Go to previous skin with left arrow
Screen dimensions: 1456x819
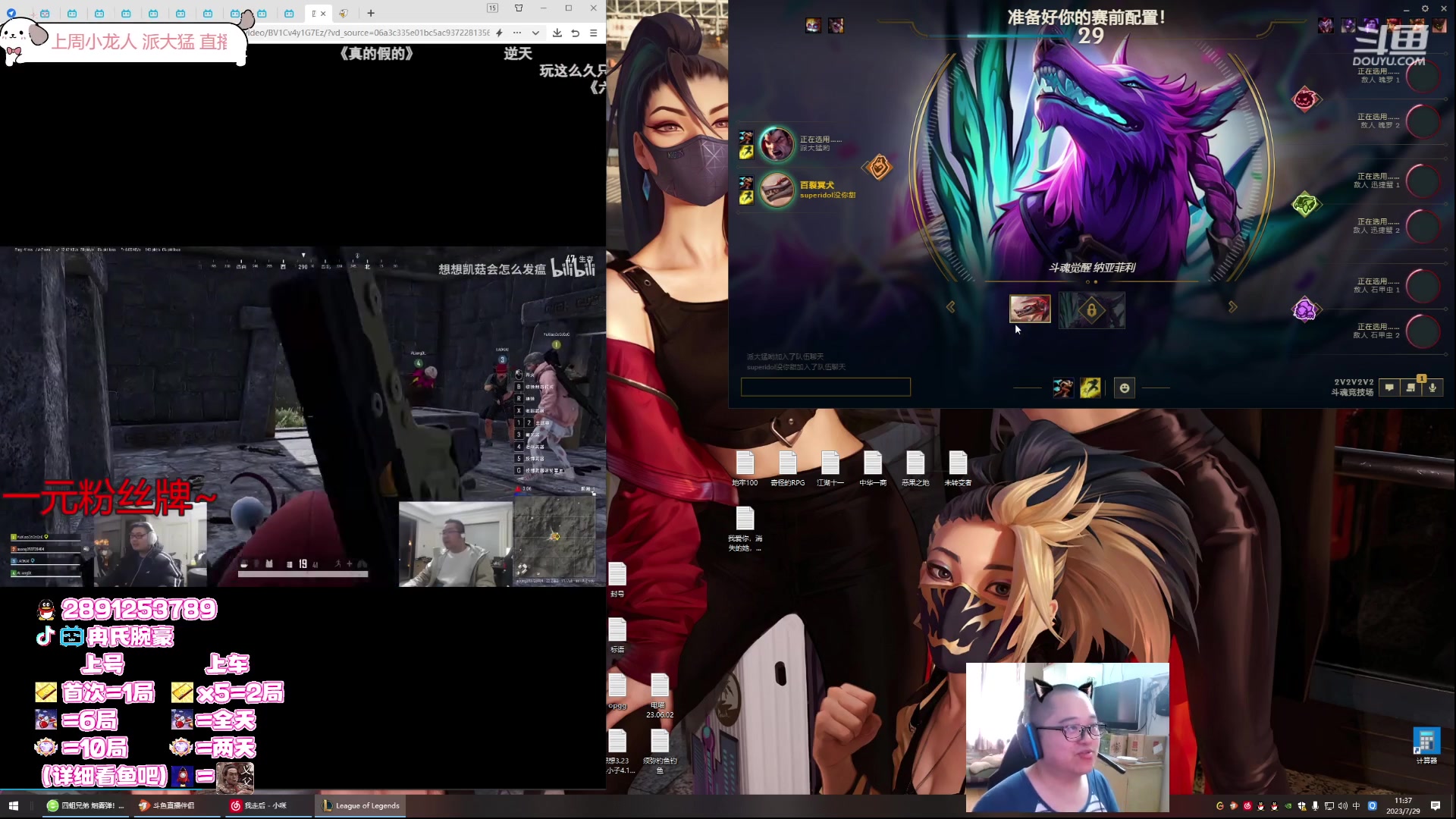[x=950, y=306]
